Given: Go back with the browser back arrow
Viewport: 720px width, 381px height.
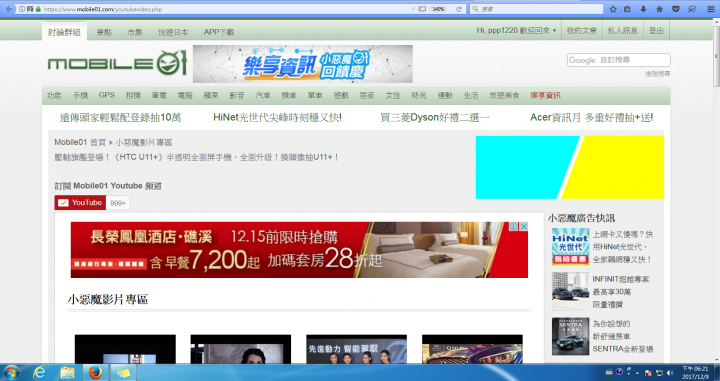Looking at the screenshot, I should click(x=9, y=9).
